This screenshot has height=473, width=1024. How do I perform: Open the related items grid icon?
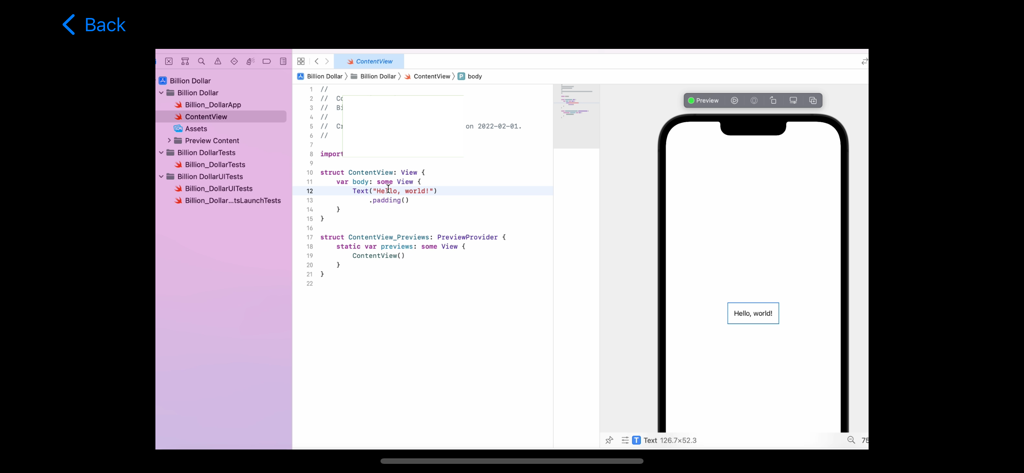[301, 61]
